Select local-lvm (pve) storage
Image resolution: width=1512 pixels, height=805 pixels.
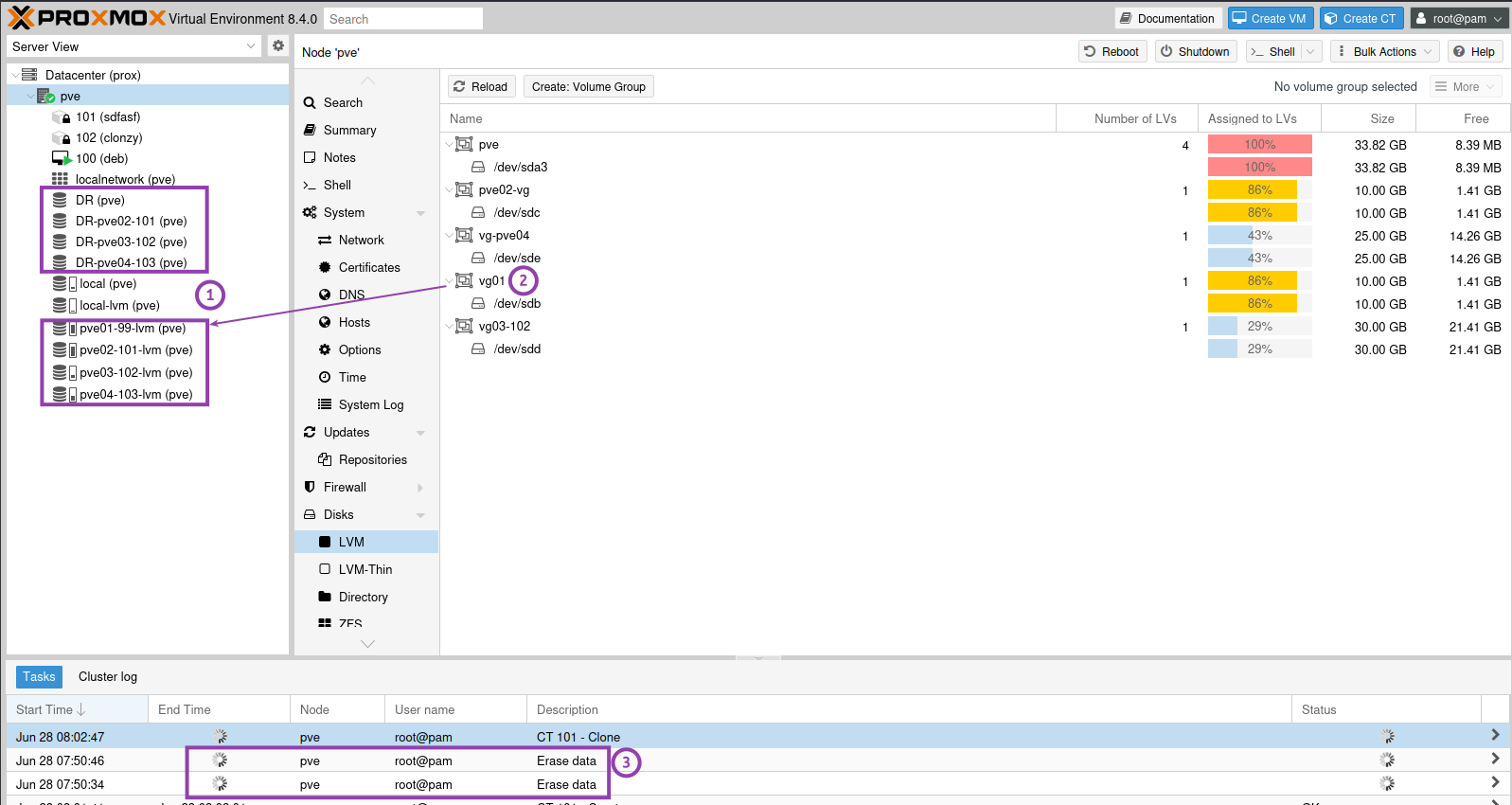click(x=119, y=305)
